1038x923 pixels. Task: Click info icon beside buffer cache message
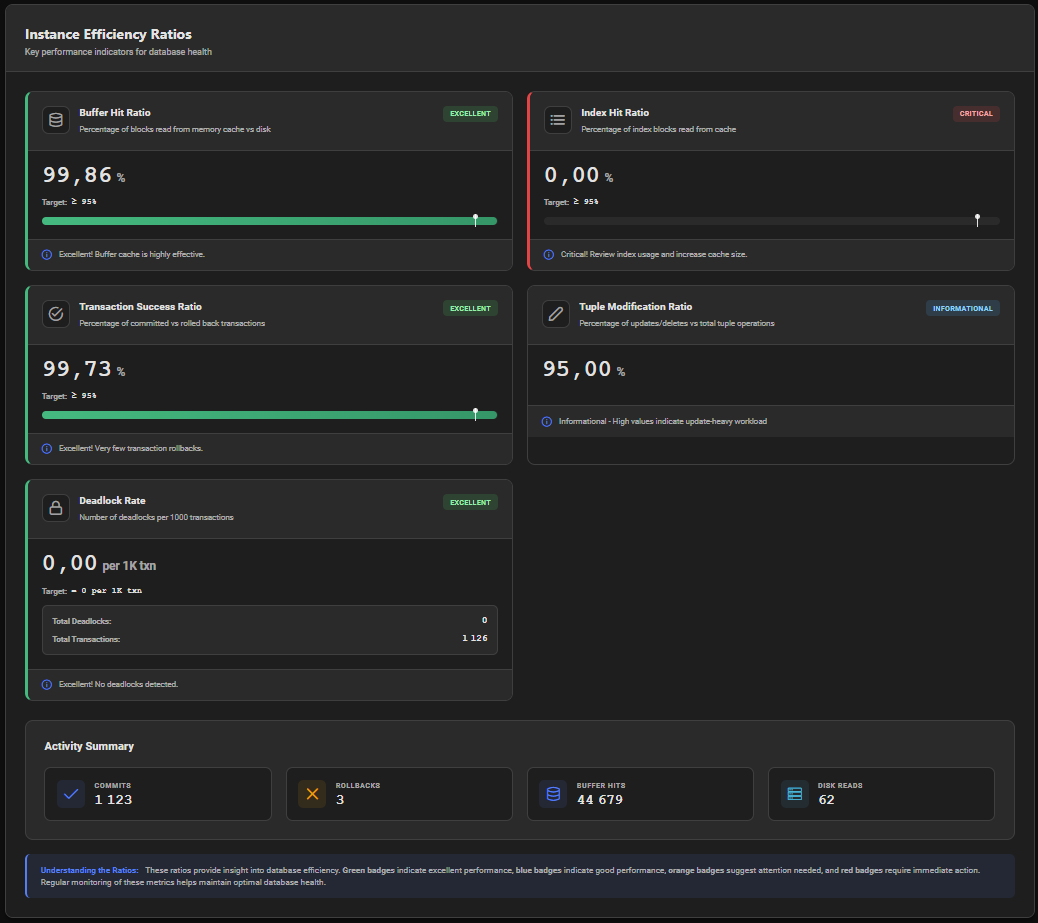[47, 255]
